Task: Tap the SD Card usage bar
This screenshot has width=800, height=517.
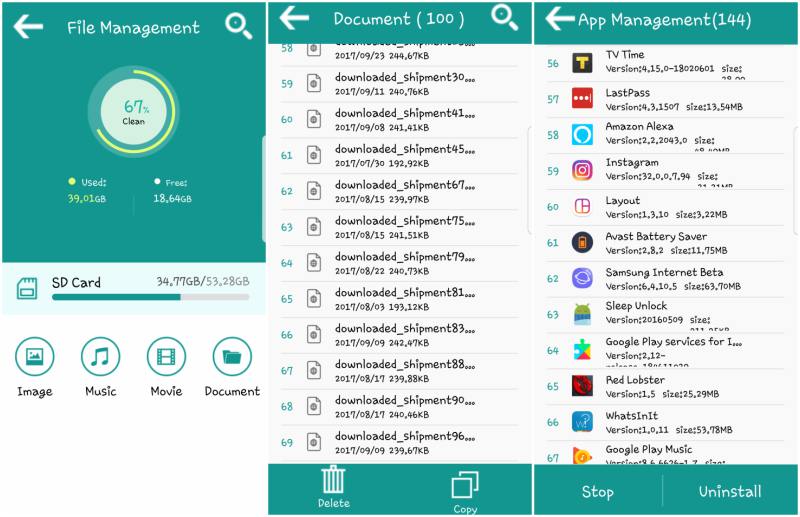Action: [x=151, y=297]
